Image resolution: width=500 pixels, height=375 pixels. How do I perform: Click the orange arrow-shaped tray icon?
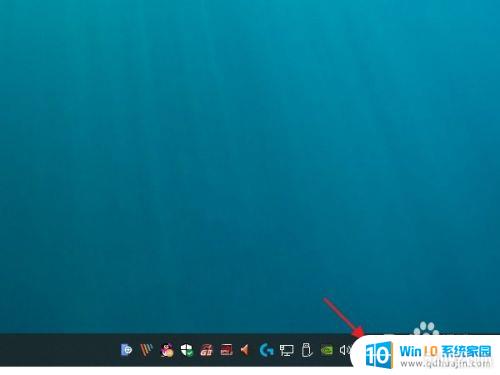pos(245,350)
